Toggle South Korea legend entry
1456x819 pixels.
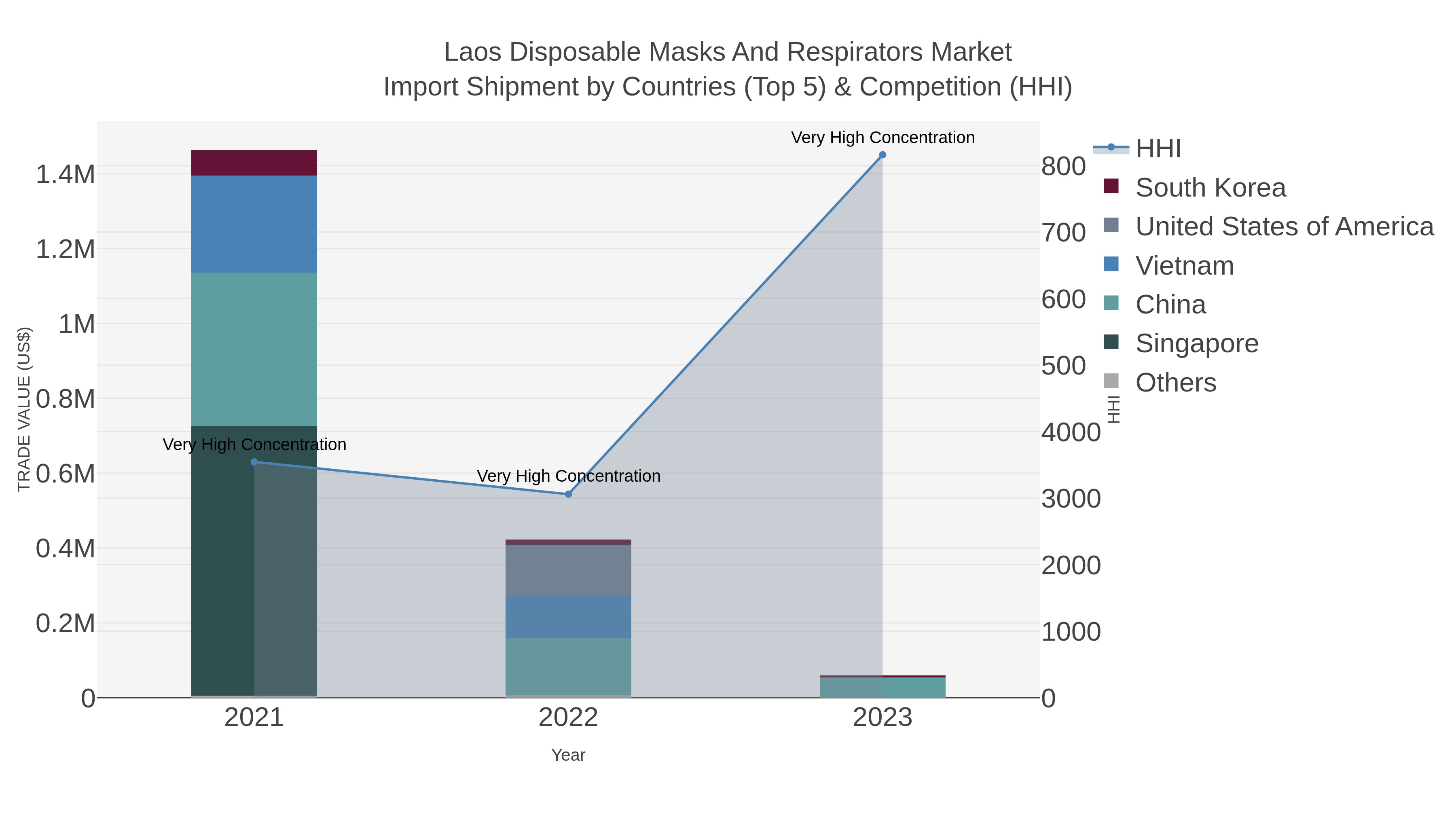tap(1194, 187)
